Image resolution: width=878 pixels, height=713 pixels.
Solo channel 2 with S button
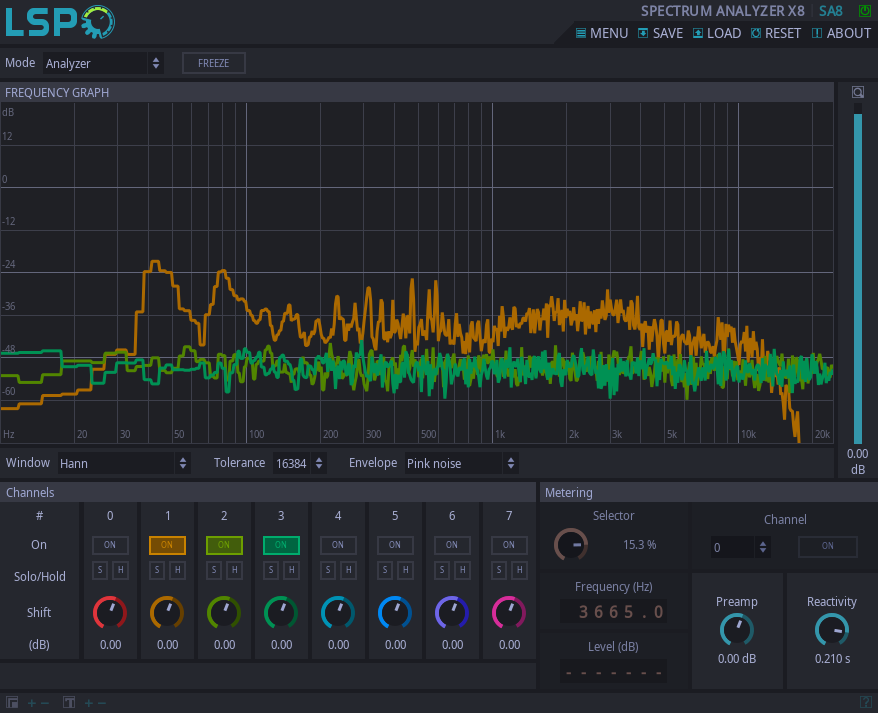point(214,570)
